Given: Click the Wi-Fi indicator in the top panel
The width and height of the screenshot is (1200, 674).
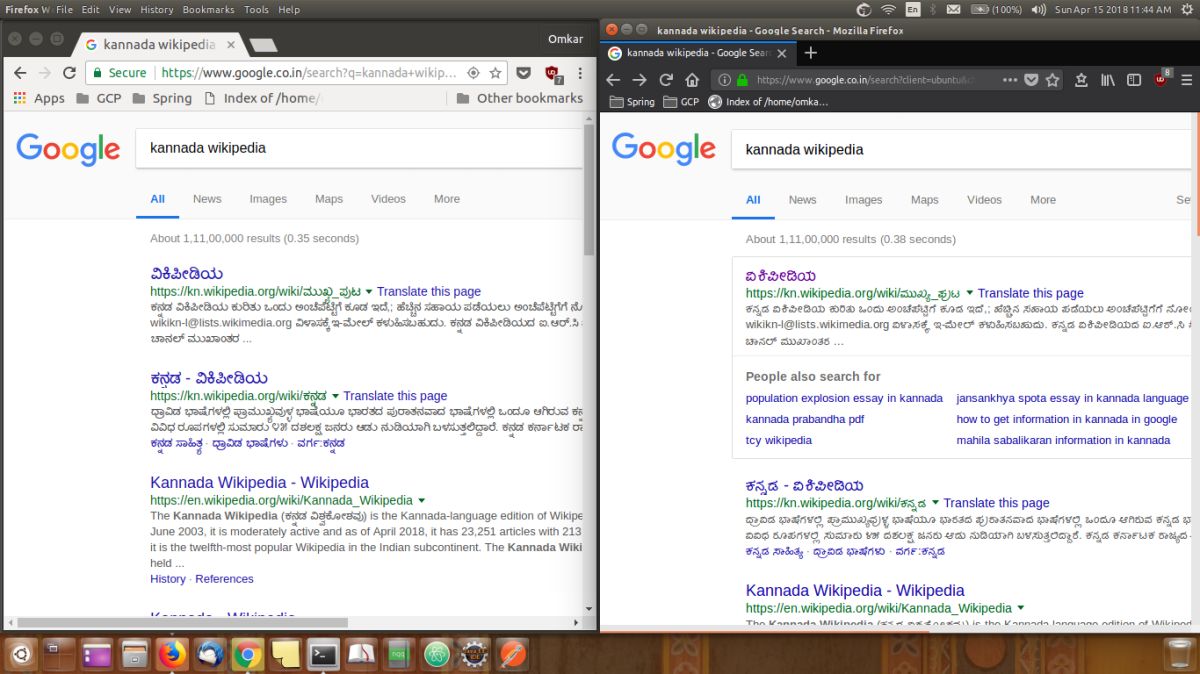Looking at the screenshot, I should (x=889, y=9).
